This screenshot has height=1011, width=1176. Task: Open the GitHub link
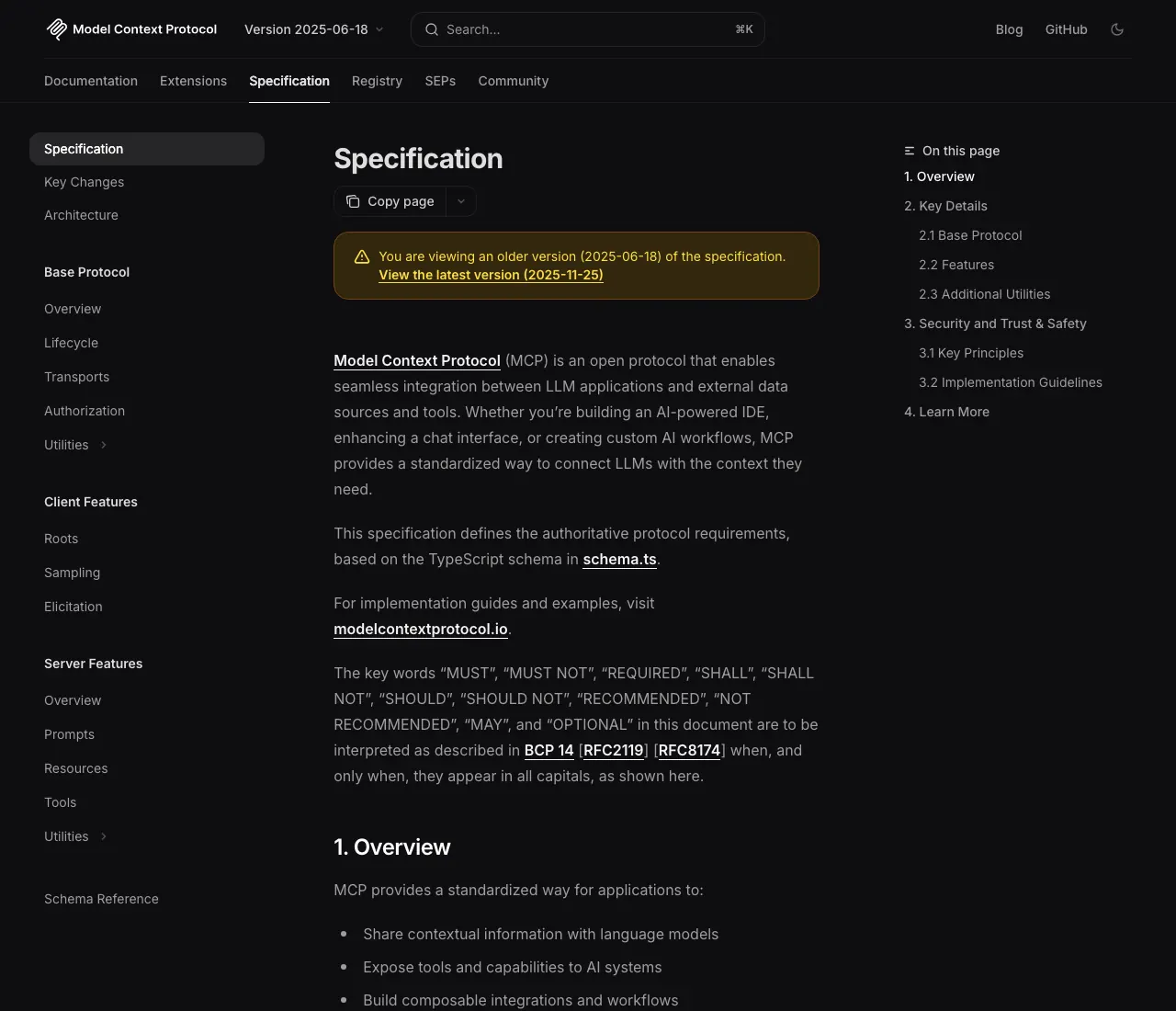point(1067,29)
